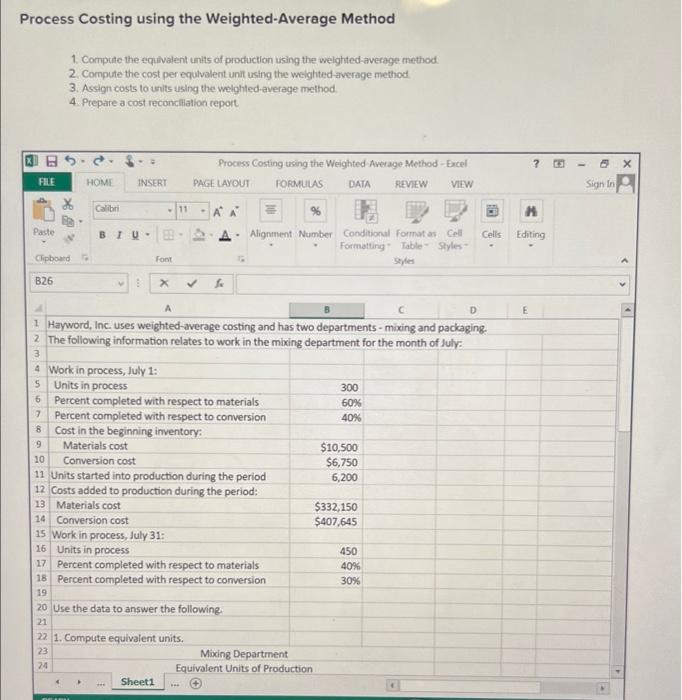This screenshot has height=700, width=682.
Task: Activate the Format Painter brush icon
Action: point(68,238)
